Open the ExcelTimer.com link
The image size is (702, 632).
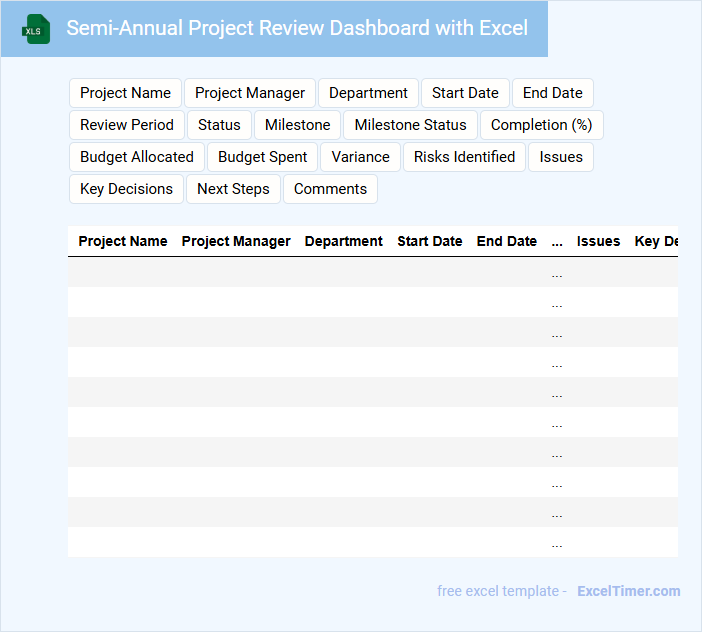(x=628, y=591)
